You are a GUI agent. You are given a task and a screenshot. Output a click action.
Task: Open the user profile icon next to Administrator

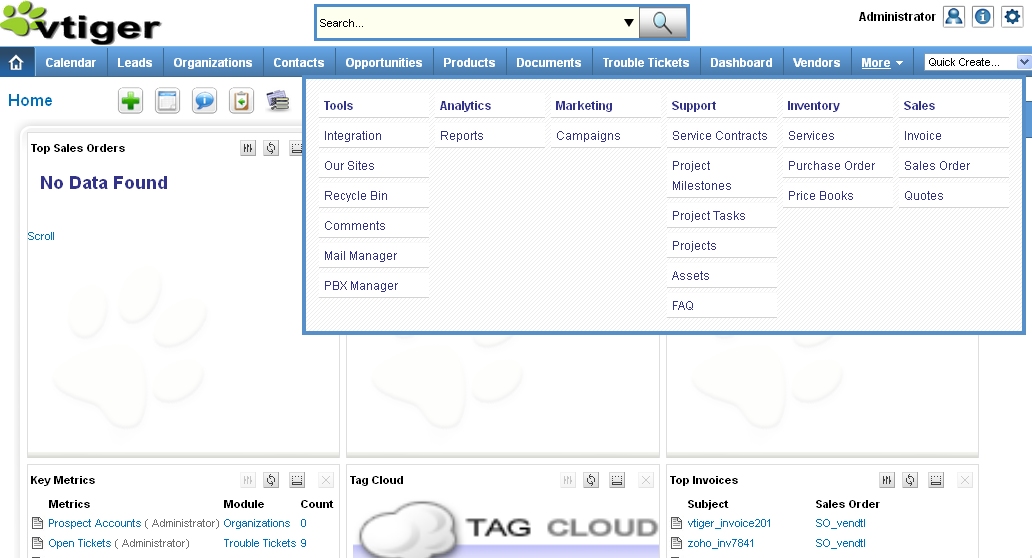click(x=954, y=17)
